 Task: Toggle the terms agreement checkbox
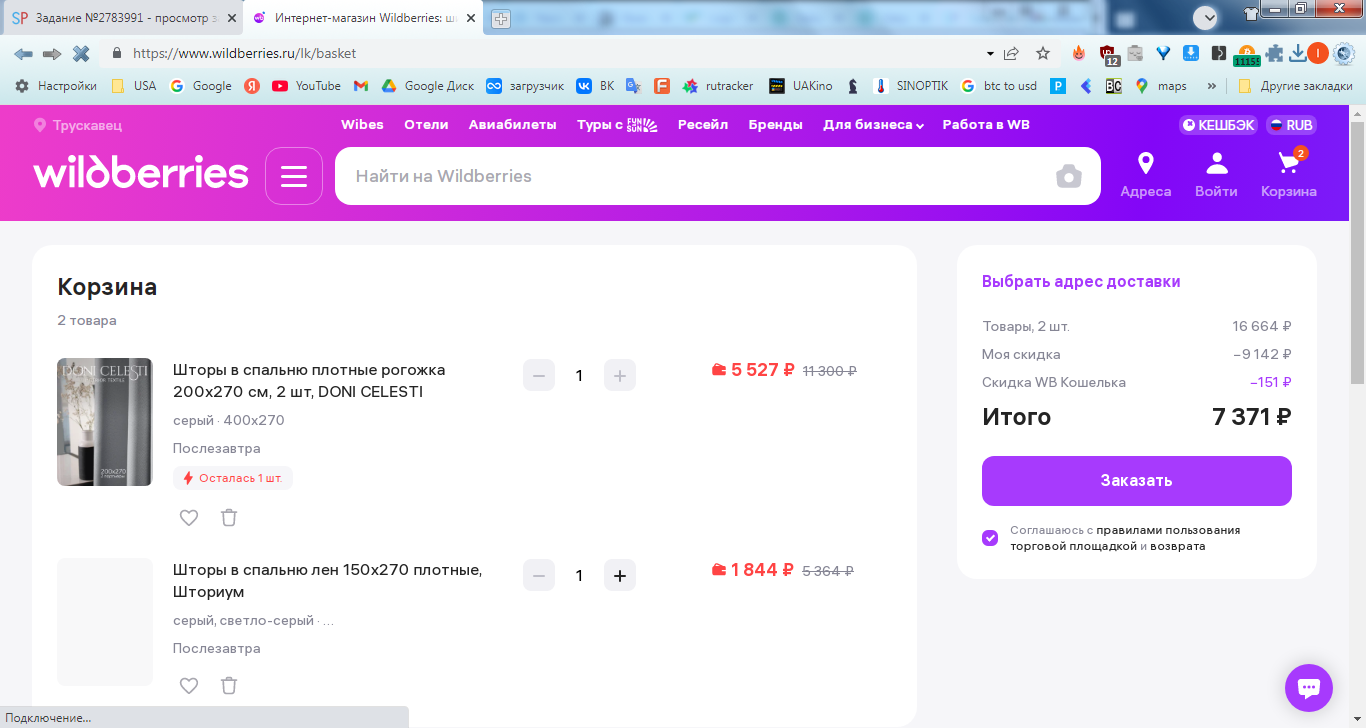pyautogui.click(x=990, y=538)
